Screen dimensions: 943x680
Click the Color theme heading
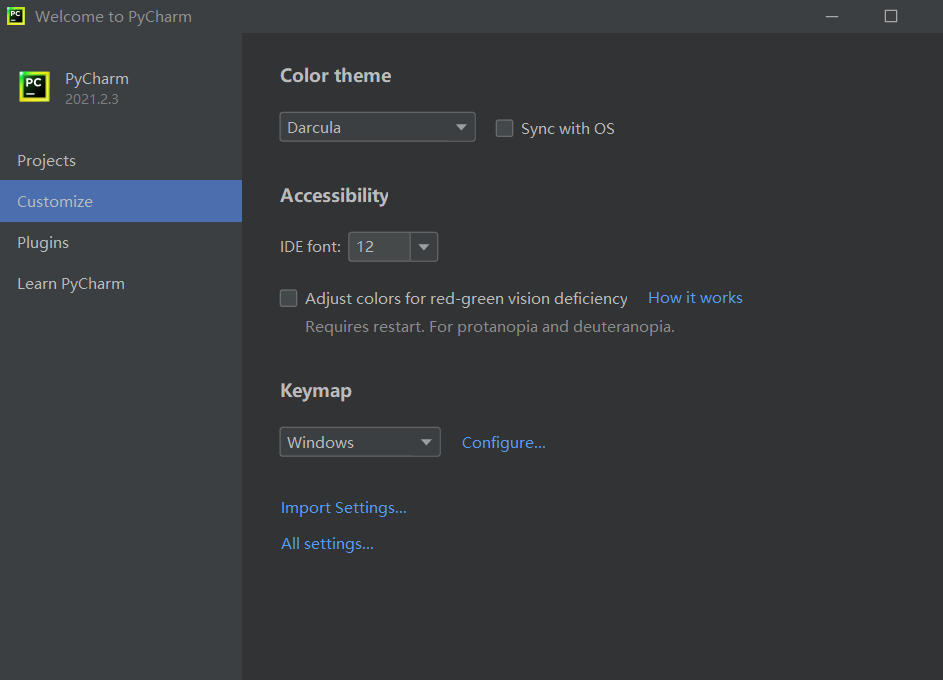coord(336,75)
